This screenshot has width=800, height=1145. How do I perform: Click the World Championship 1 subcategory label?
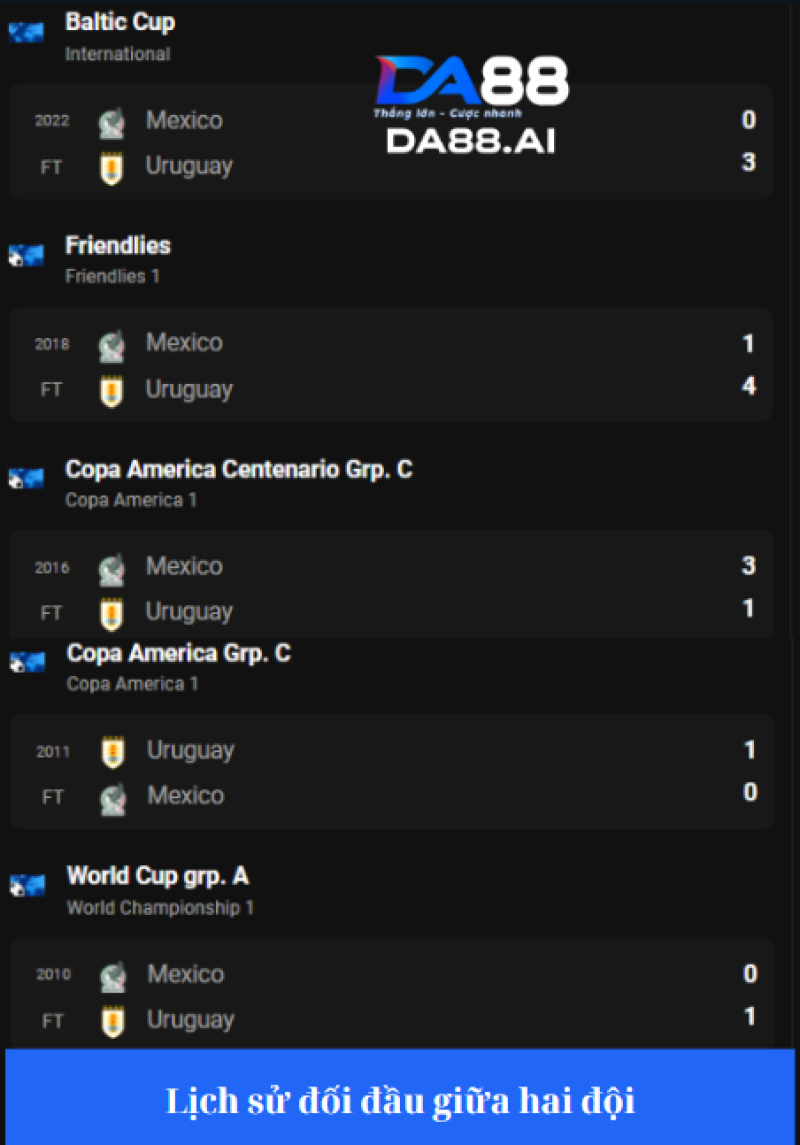point(161,908)
